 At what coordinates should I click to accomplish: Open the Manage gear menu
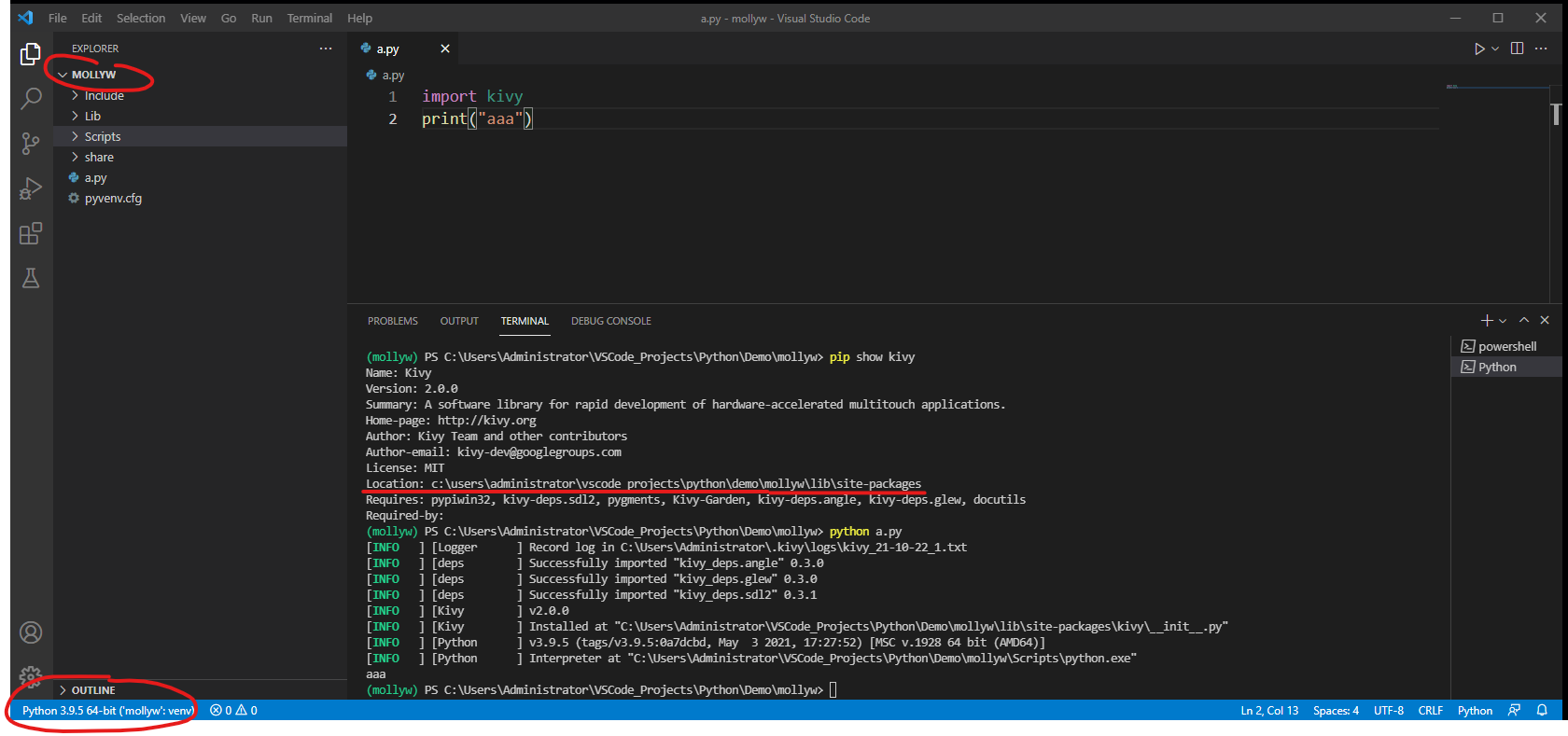(x=31, y=676)
